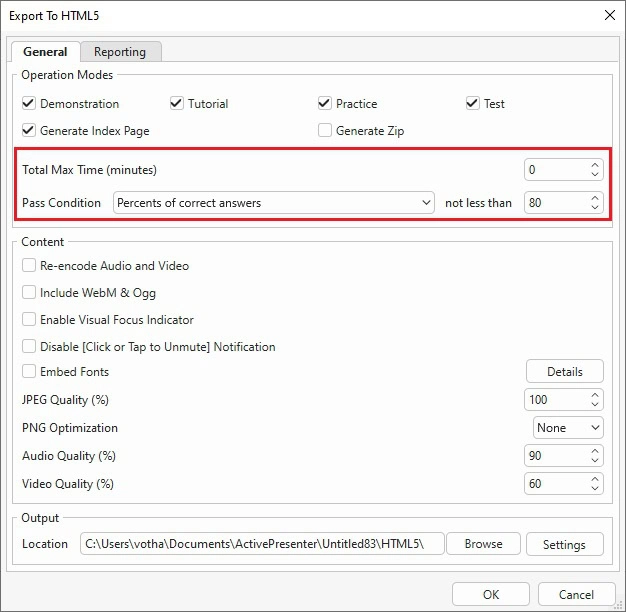Lower JPEG Quality with down arrow
Screen dimensions: 626x612
click(x=595, y=404)
